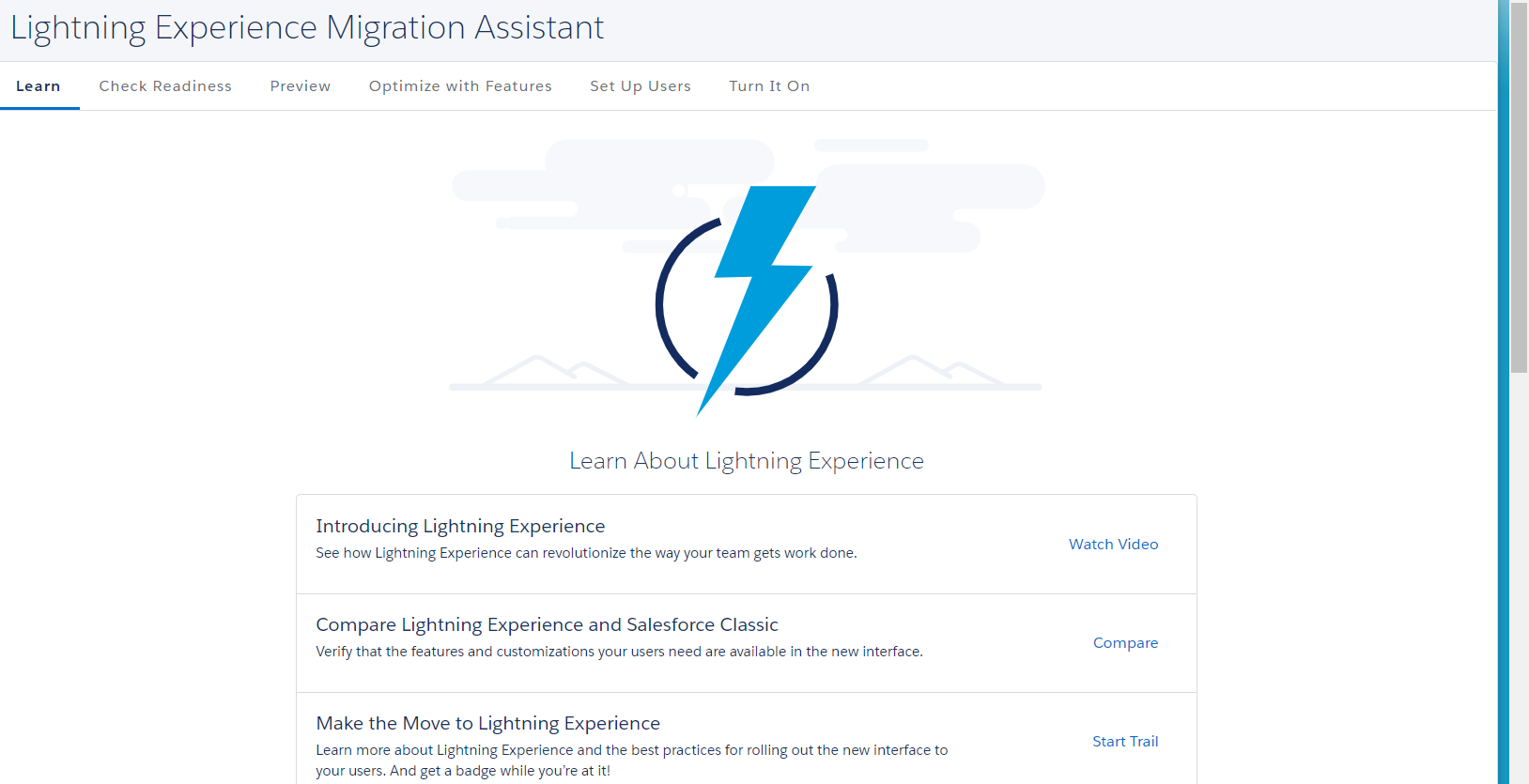
Task: Click the Watch Video link
Action: [x=1113, y=544]
